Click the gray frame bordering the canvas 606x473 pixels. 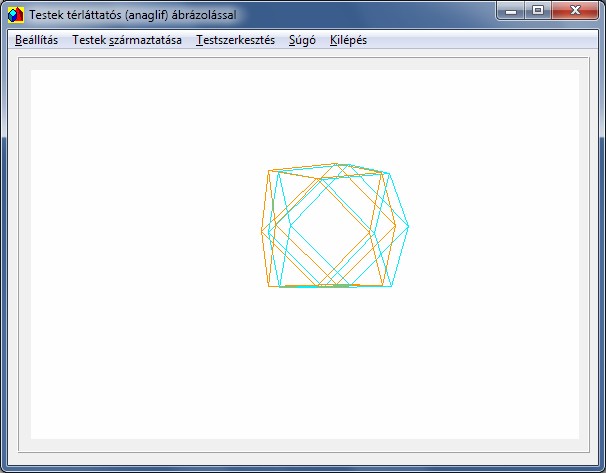pyautogui.click(x=24, y=250)
